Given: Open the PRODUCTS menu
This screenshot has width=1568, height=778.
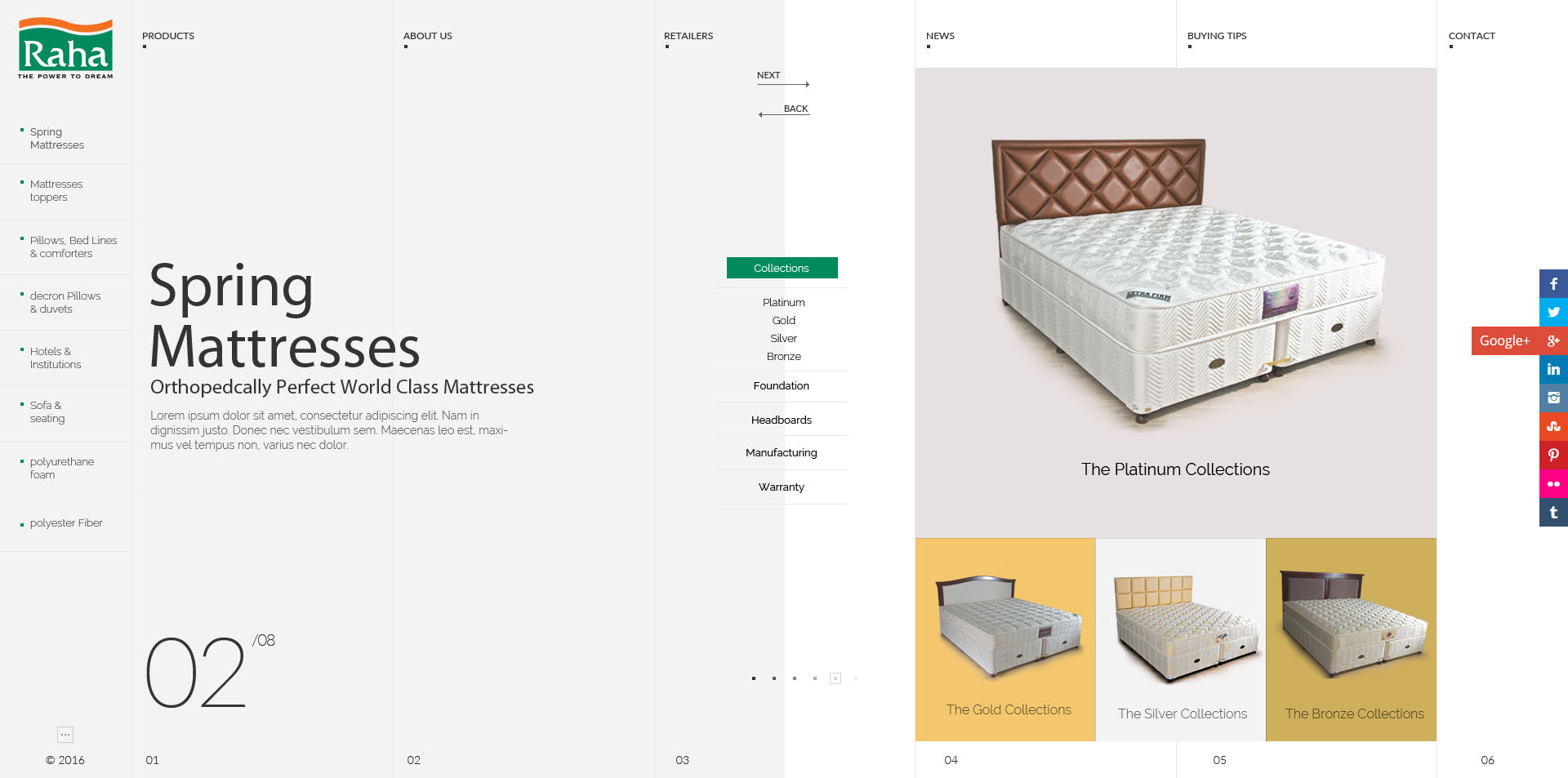Looking at the screenshot, I should tap(168, 36).
